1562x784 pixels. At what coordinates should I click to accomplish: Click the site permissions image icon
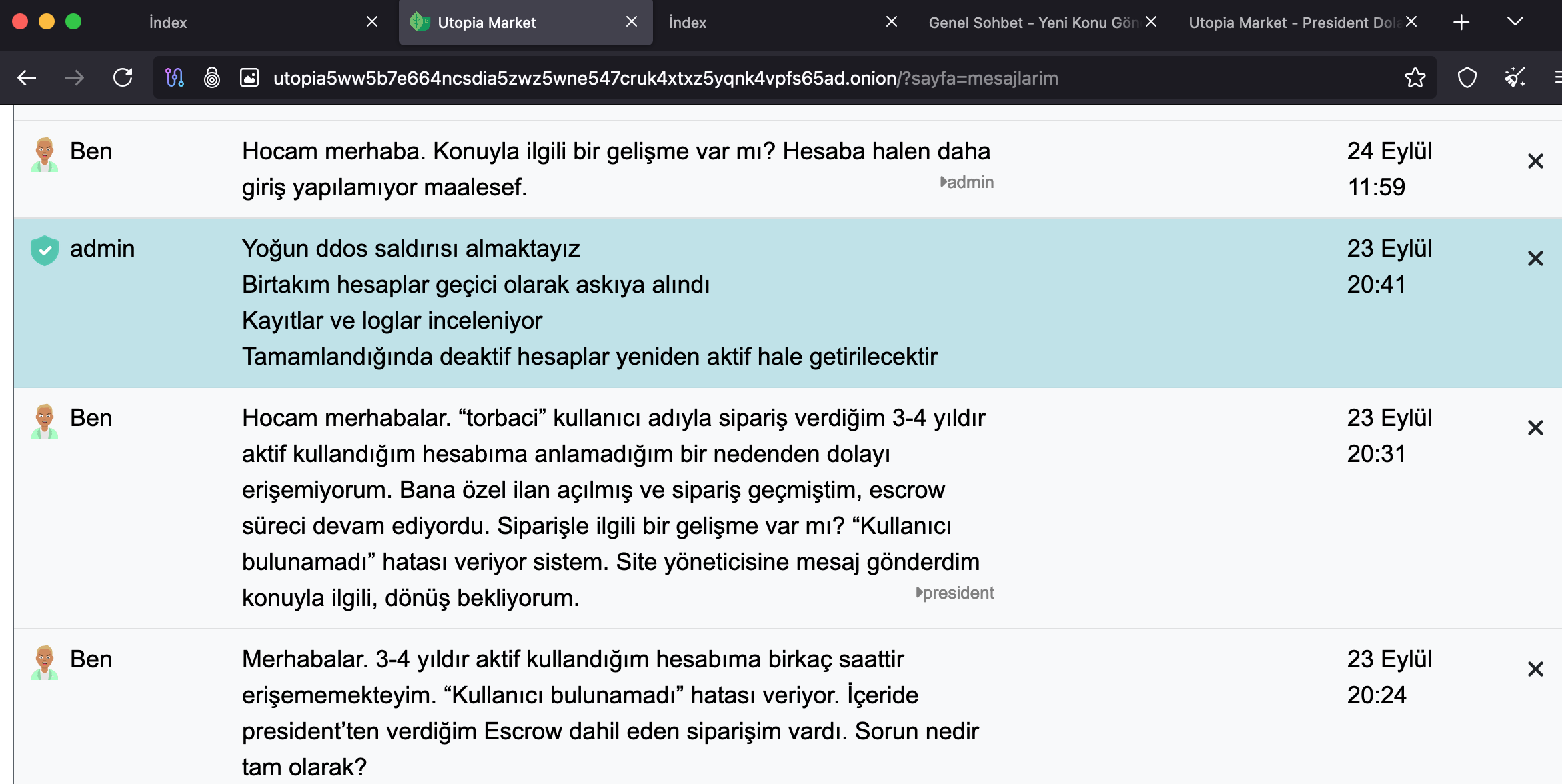pos(249,78)
